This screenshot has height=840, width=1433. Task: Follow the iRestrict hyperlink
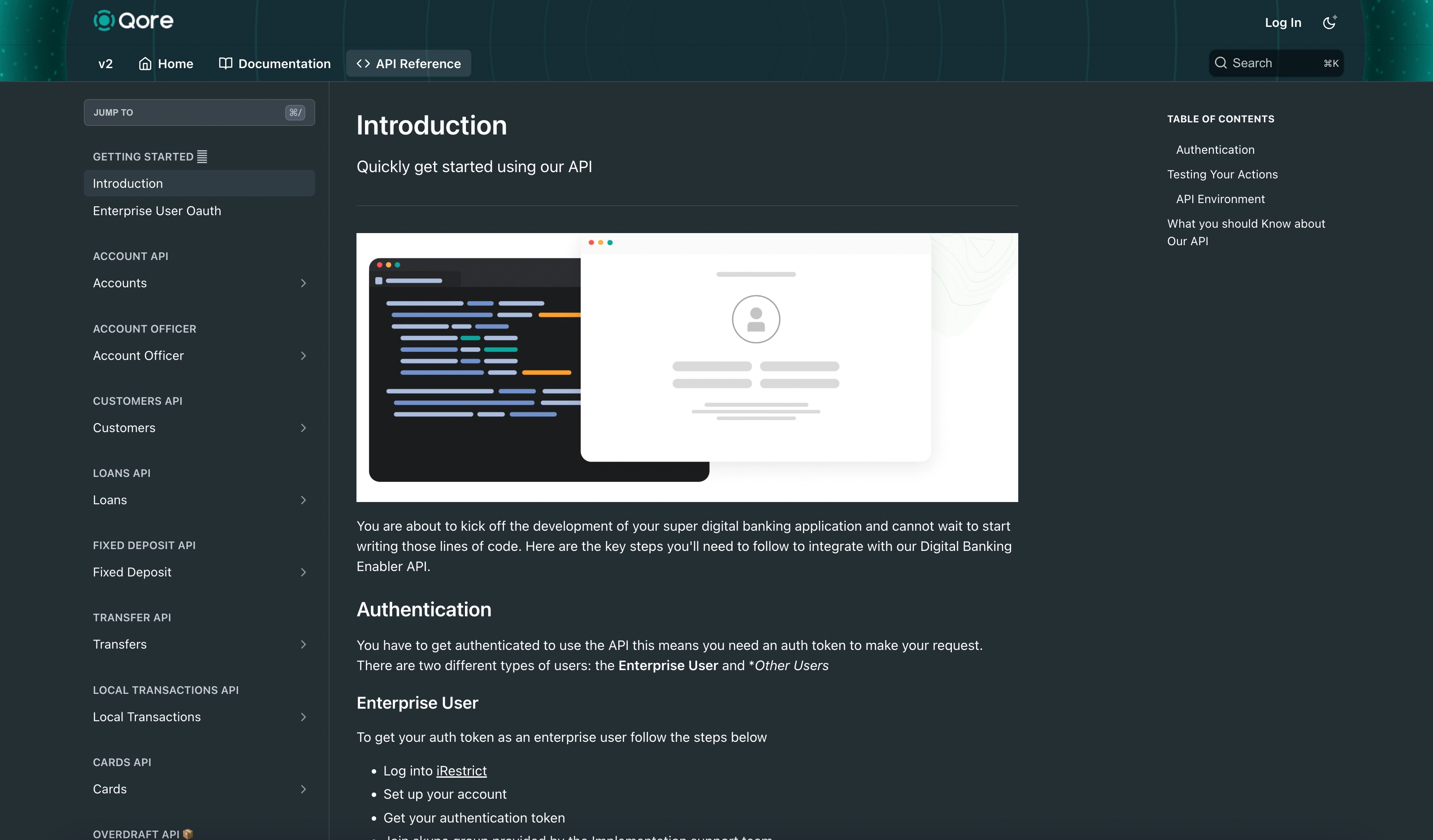tap(461, 771)
